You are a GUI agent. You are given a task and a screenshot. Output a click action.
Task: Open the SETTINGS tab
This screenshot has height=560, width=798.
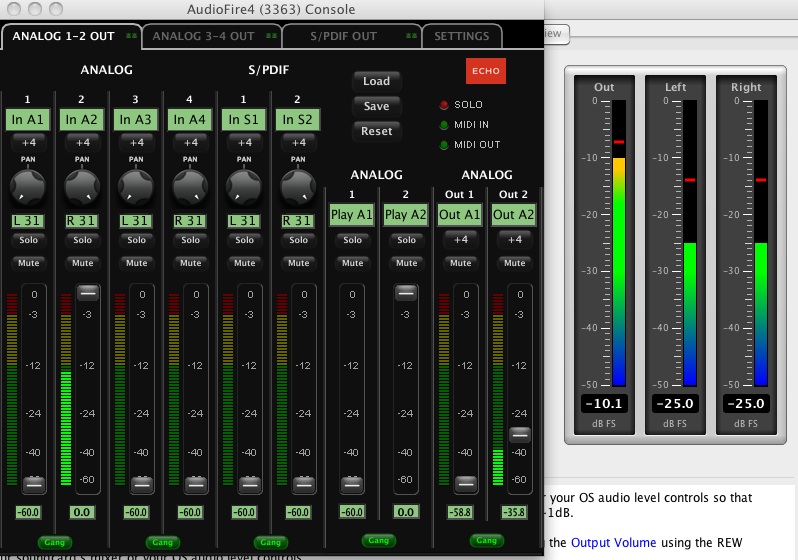[462, 36]
